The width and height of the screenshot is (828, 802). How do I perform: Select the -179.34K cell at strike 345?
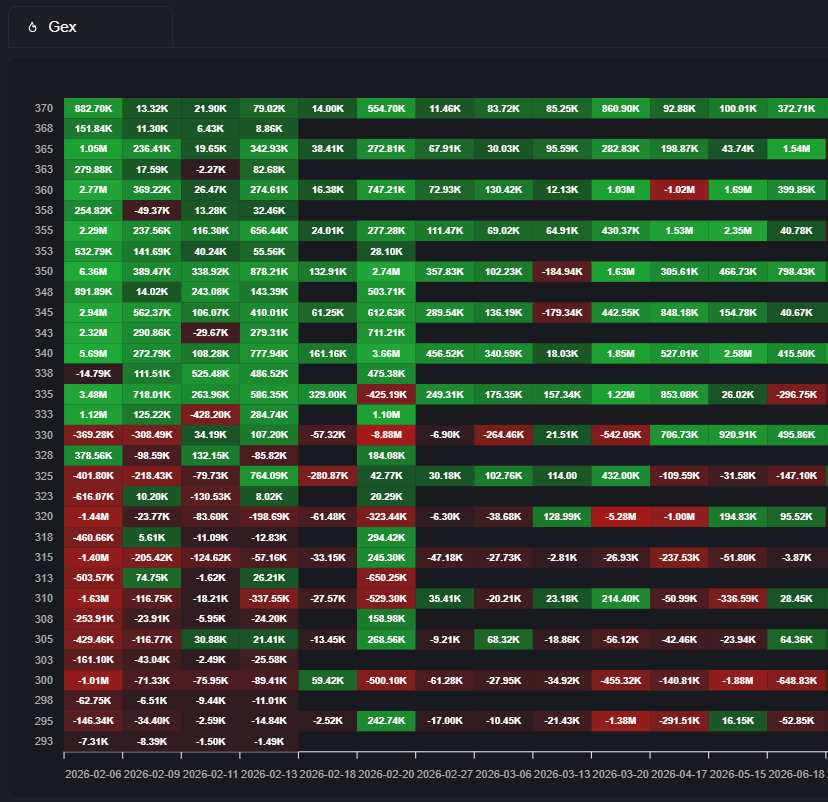coord(562,313)
